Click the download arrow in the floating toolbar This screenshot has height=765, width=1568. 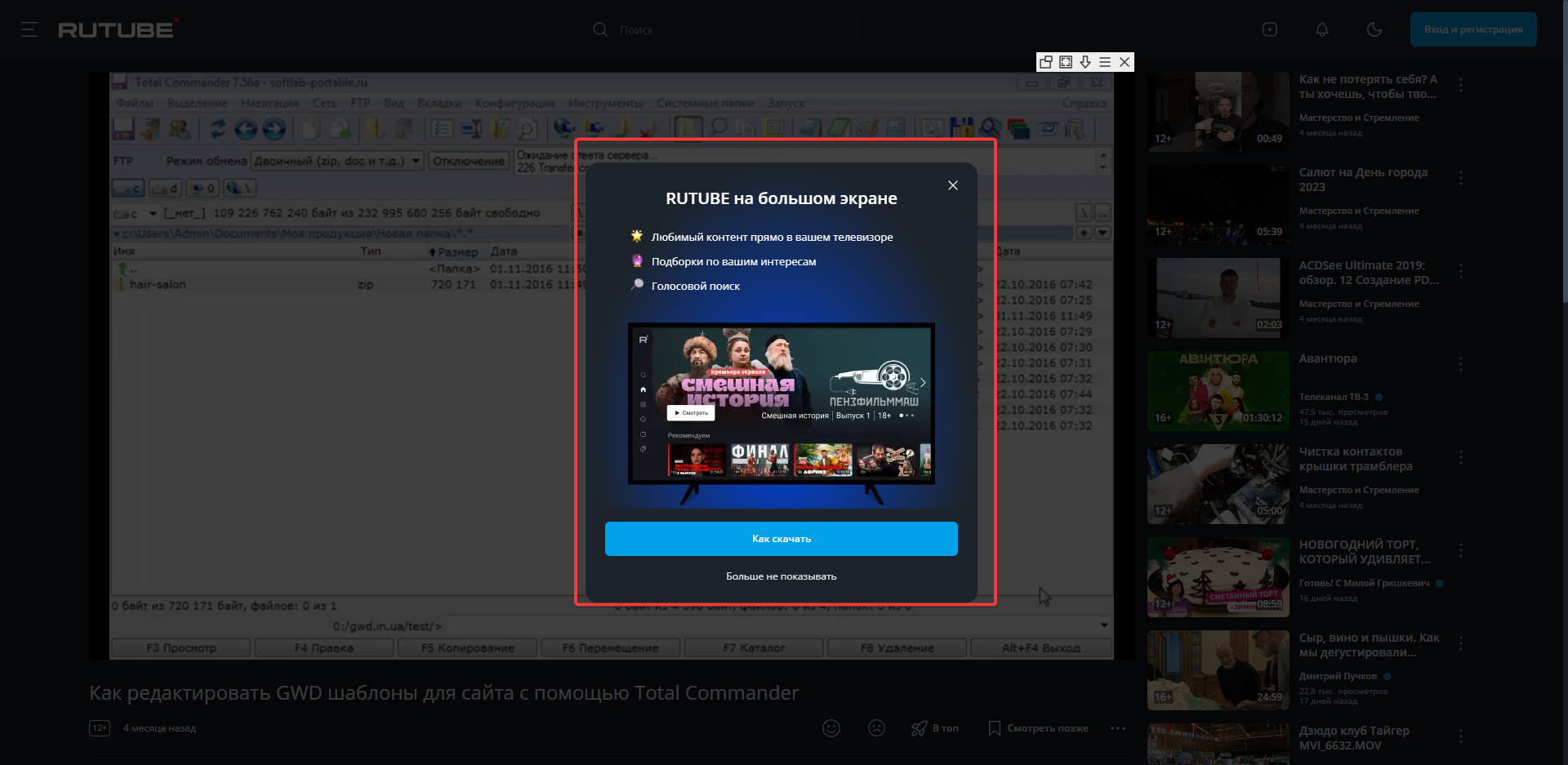[x=1085, y=62]
